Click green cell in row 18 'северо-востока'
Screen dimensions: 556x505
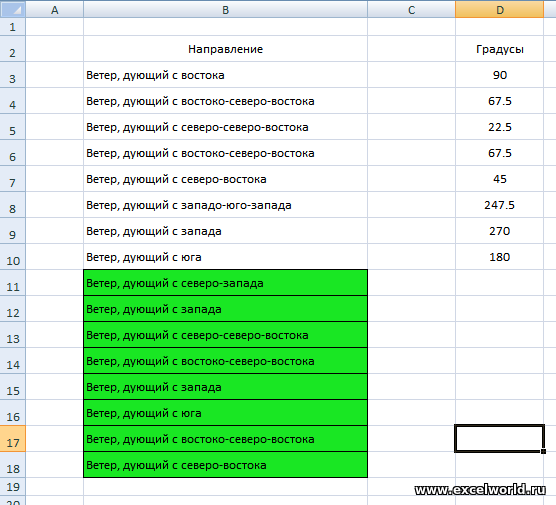[226, 465]
